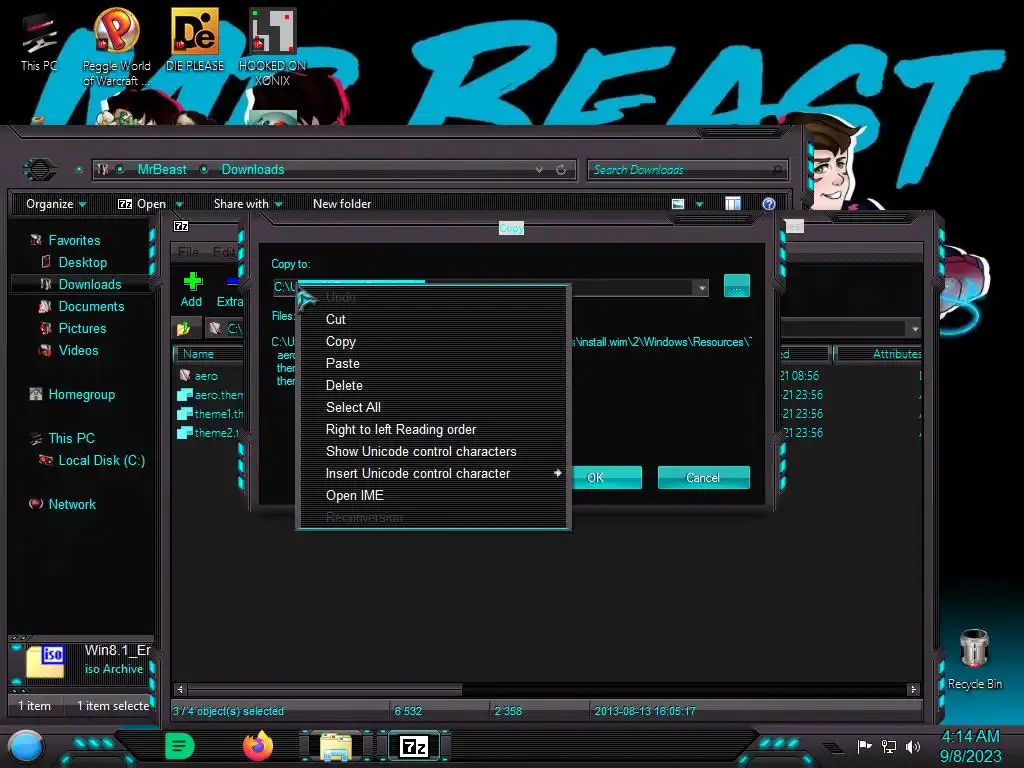Click the search magnifier in Search Downloads

(777, 170)
